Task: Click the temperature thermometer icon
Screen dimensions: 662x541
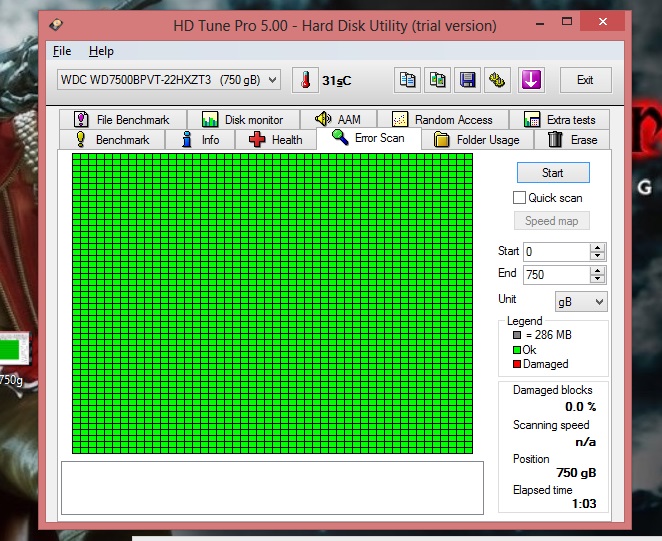Action: pyautogui.click(x=304, y=80)
